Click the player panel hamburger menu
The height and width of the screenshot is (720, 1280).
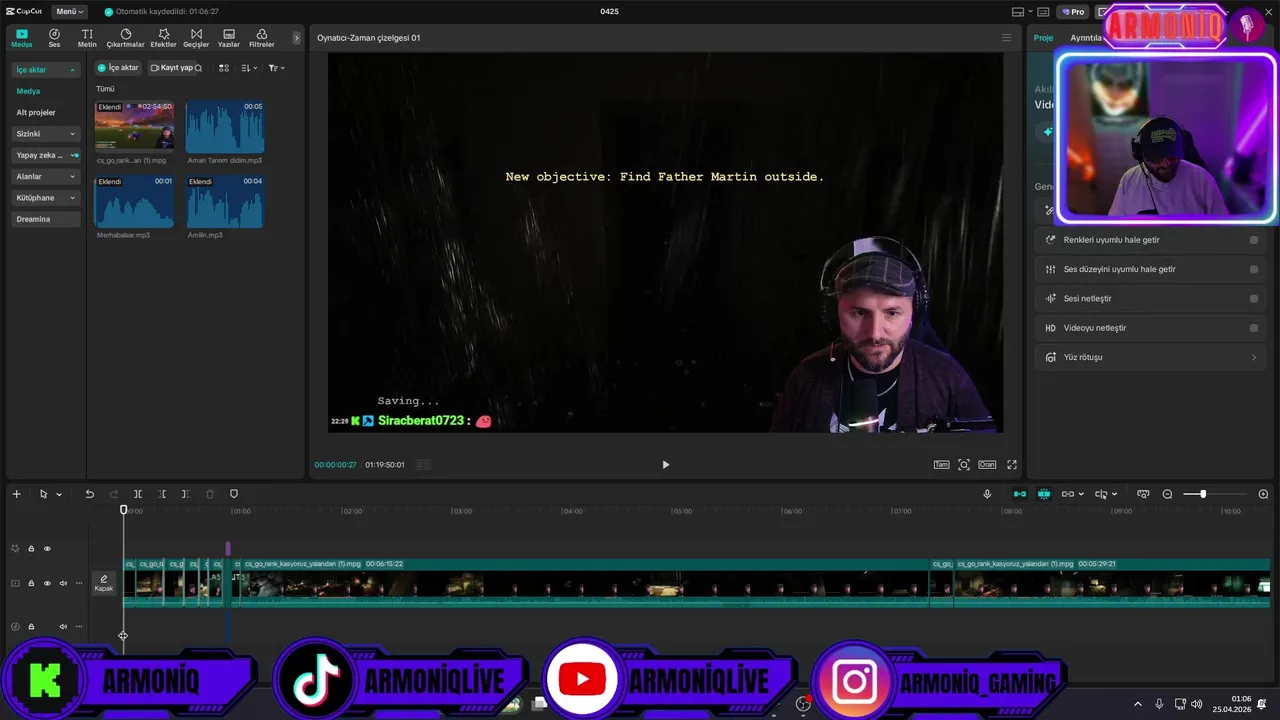click(1007, 38)
